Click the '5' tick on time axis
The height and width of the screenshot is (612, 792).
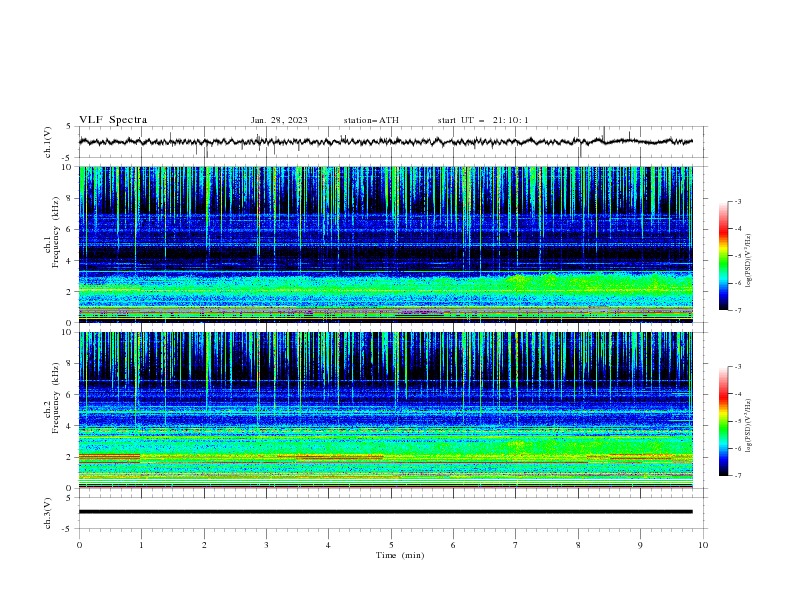391,545
